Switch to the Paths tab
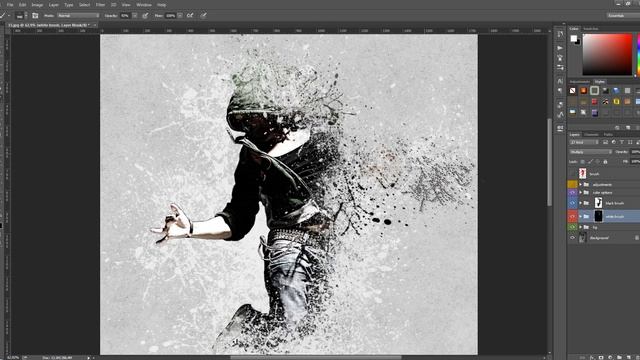Image resolution: width=640 pixels, height=360 pixels. click(608, 134)
